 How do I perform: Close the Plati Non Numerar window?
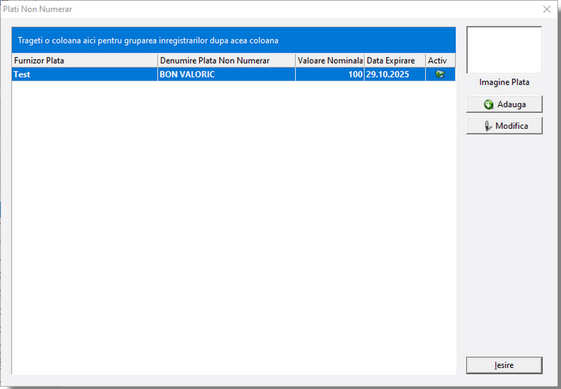547,9
